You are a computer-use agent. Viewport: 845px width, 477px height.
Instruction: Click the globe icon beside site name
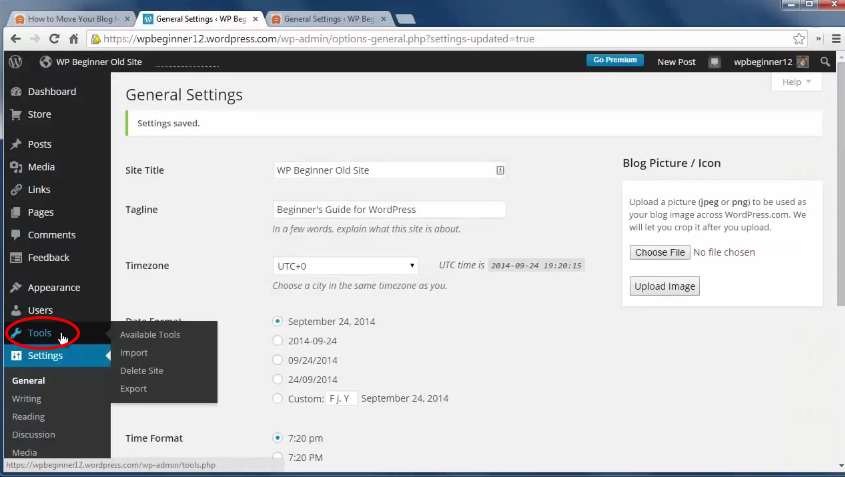(45, 62)
